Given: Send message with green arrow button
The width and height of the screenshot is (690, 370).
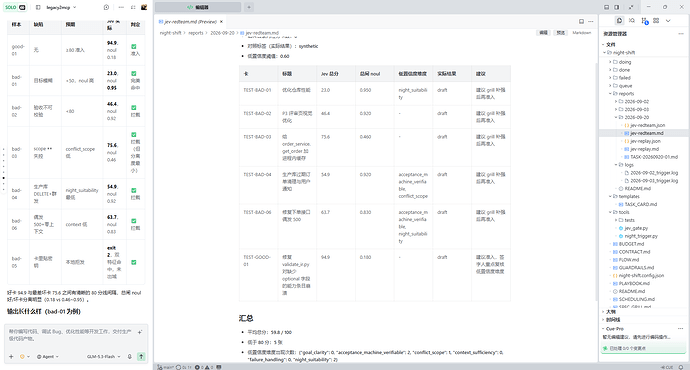Looking at the screenshot, I should (x=141, y=357).
